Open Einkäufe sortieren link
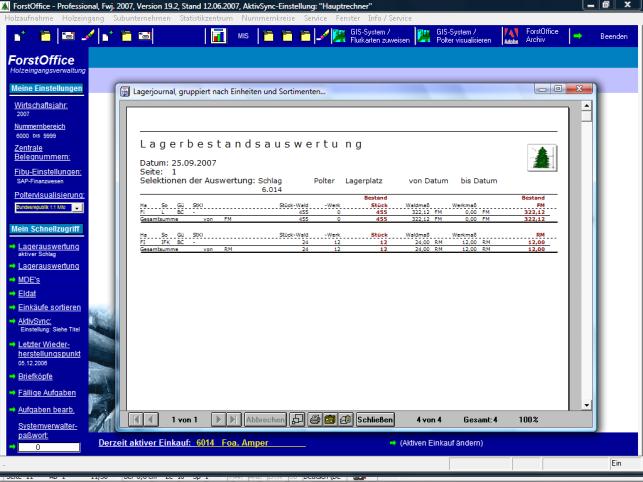This screenshot has width=643, height=482. pos(49,307)
